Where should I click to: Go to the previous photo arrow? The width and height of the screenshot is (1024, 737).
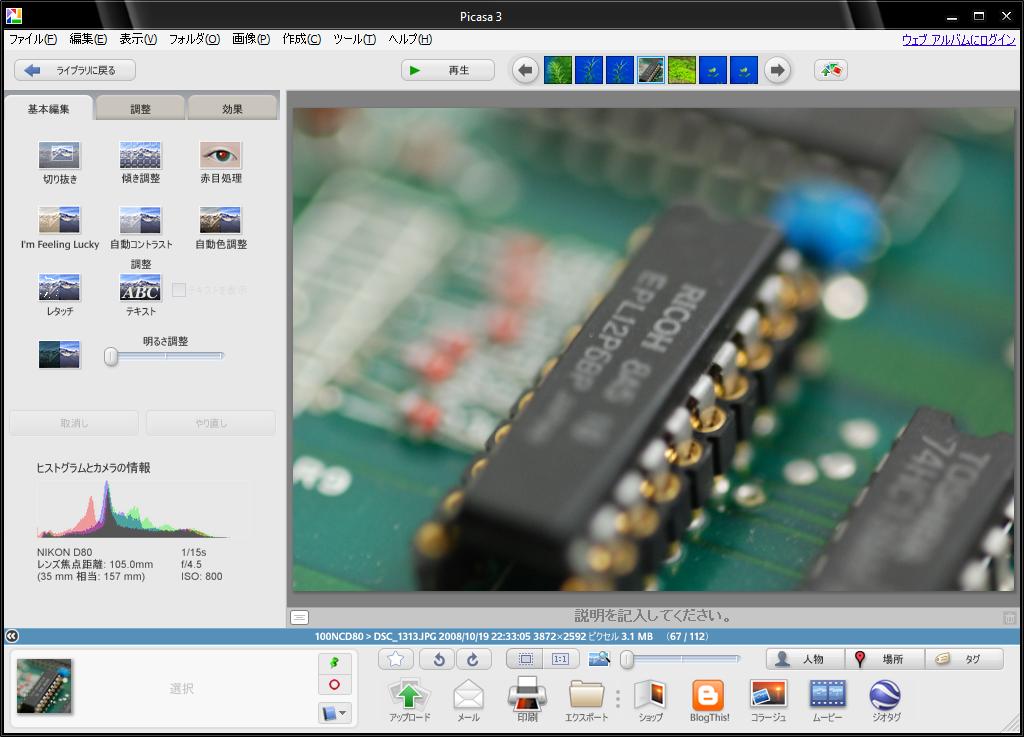pyautogui.click(x=525, y=70)
